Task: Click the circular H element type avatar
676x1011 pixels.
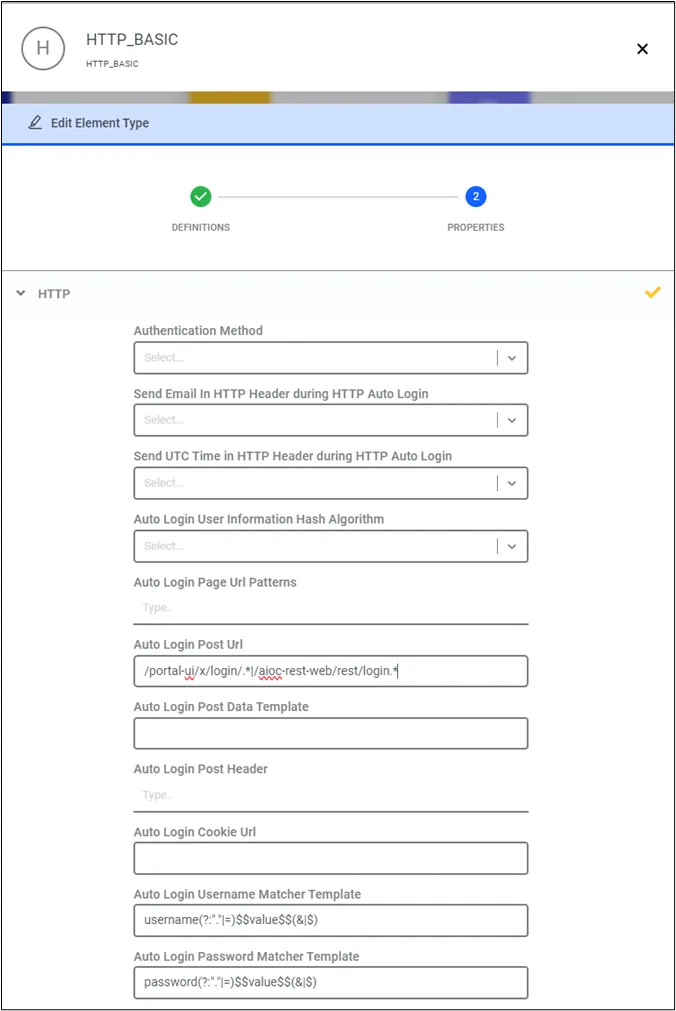Action: 43,48
